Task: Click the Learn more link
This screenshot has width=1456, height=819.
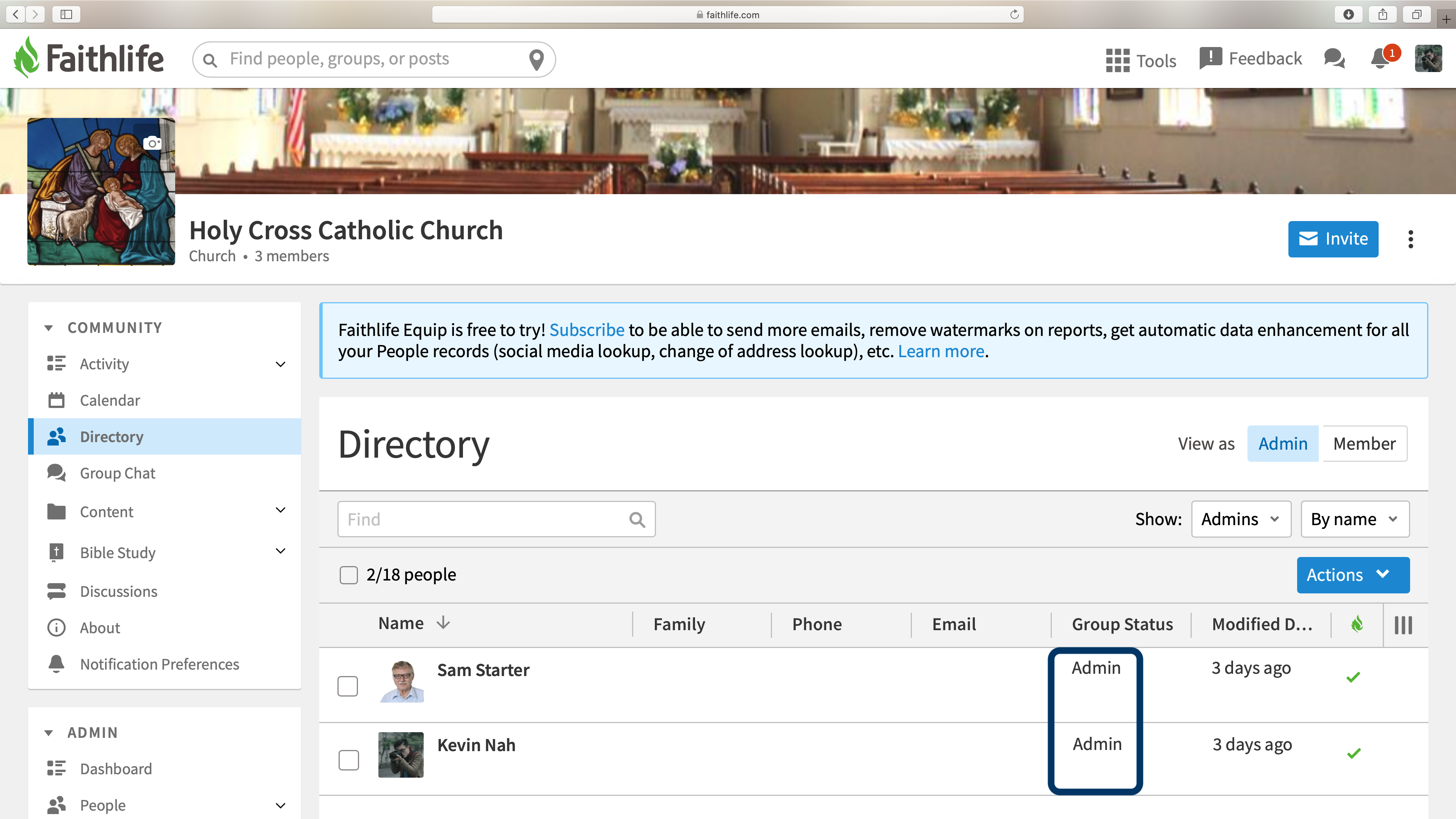Action: 941,351
